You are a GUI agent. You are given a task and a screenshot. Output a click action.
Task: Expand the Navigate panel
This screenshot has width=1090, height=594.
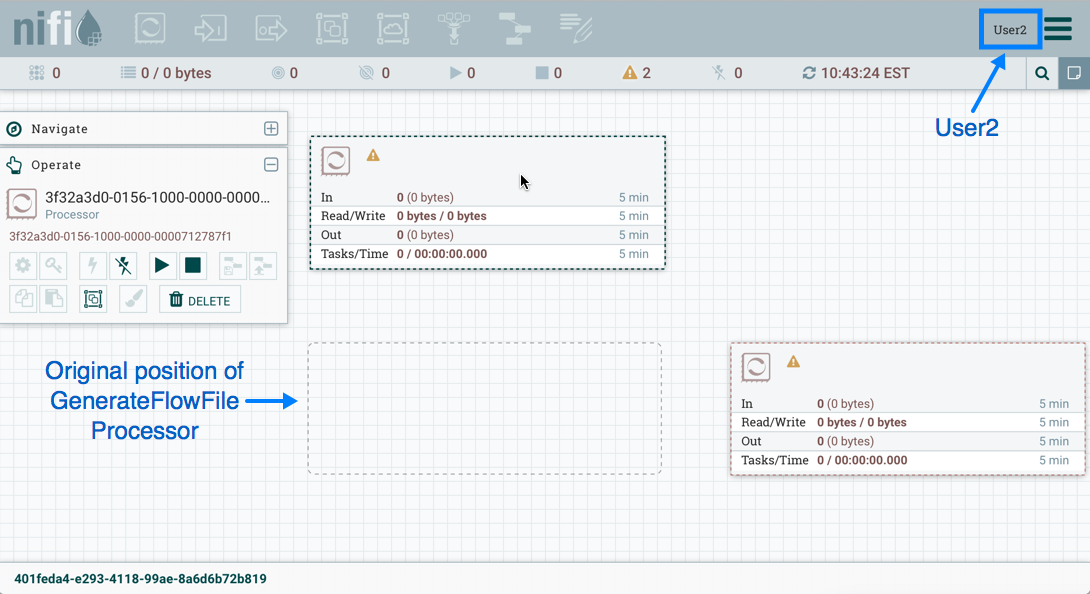click(271, 129)
